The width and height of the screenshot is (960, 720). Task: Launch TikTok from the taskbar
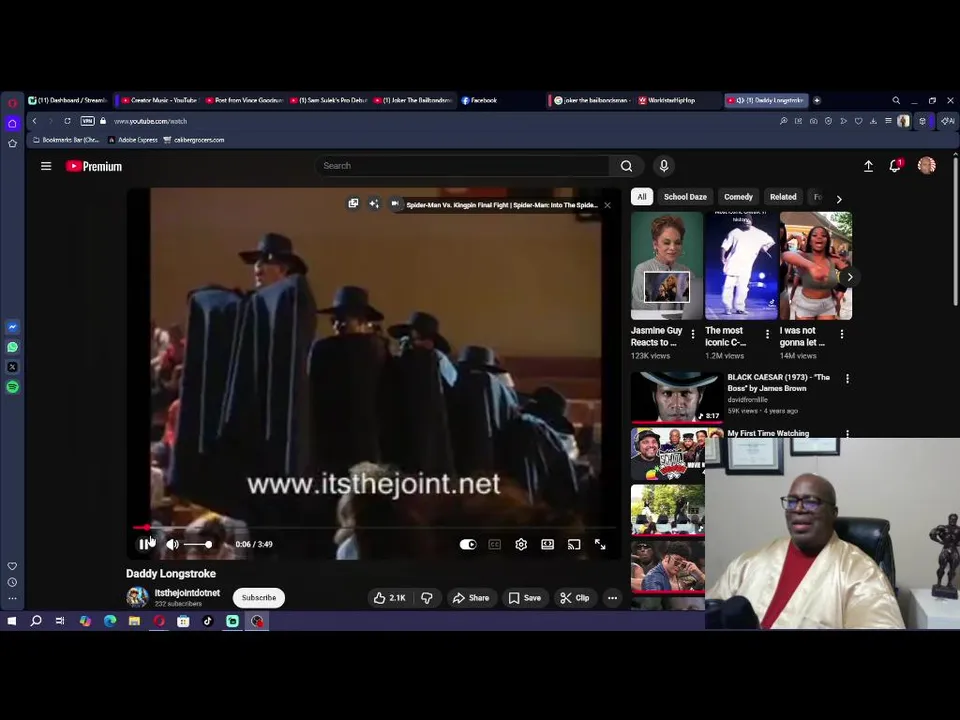pyautogui.click(x=208, y=621)
